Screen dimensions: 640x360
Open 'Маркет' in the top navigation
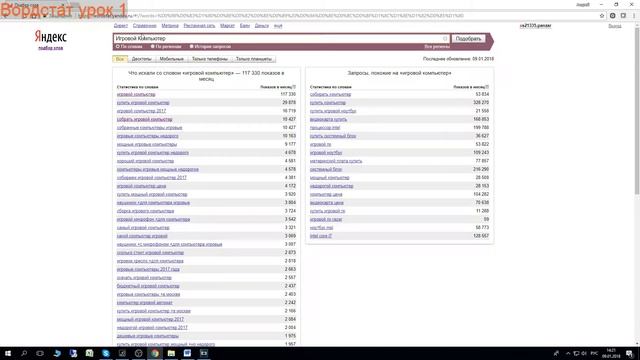227,26
